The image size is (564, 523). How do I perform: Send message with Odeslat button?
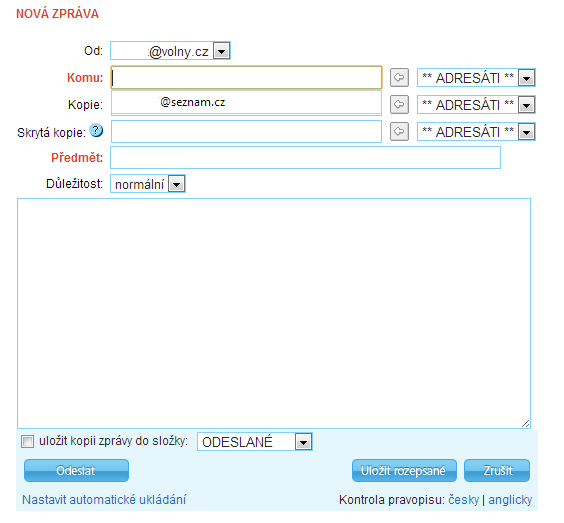(x=76, y=470)
